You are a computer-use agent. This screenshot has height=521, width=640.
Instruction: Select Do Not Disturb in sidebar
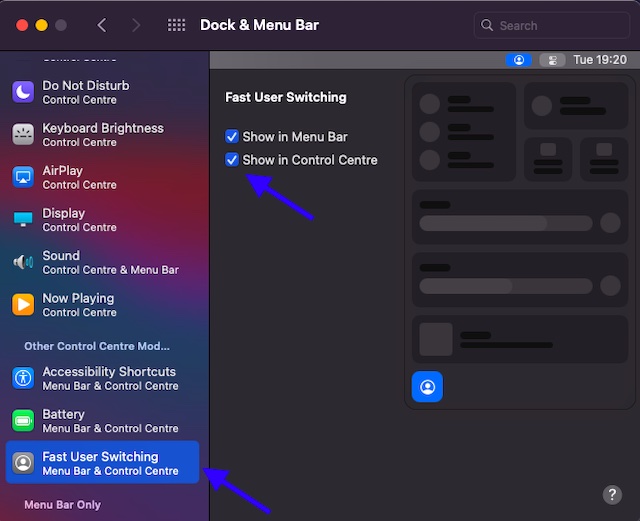click(x=102, y=92)
